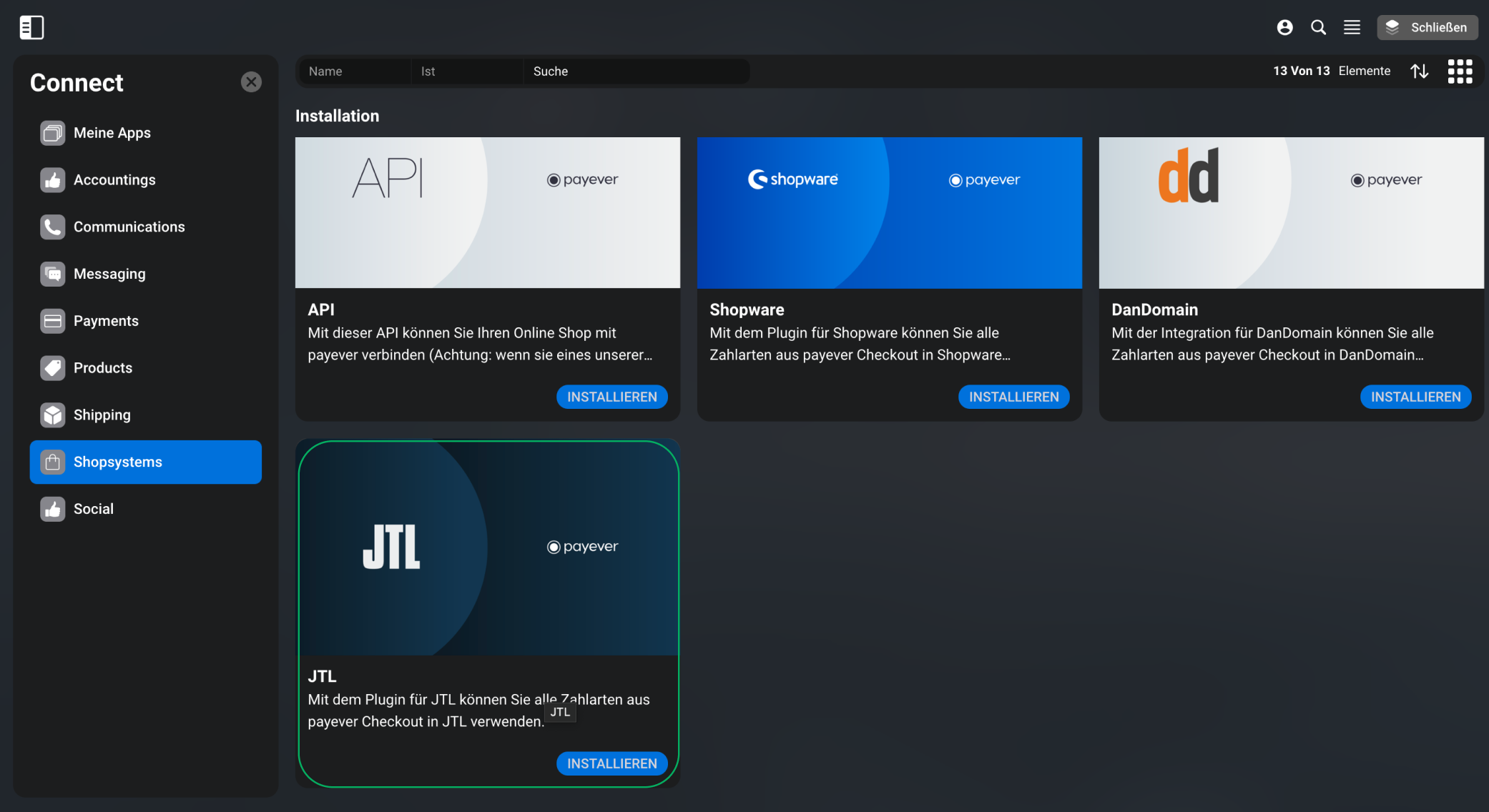Open the Payments category
The height and width of the screenshot is (812, 1489).
[x=146, y=321]
